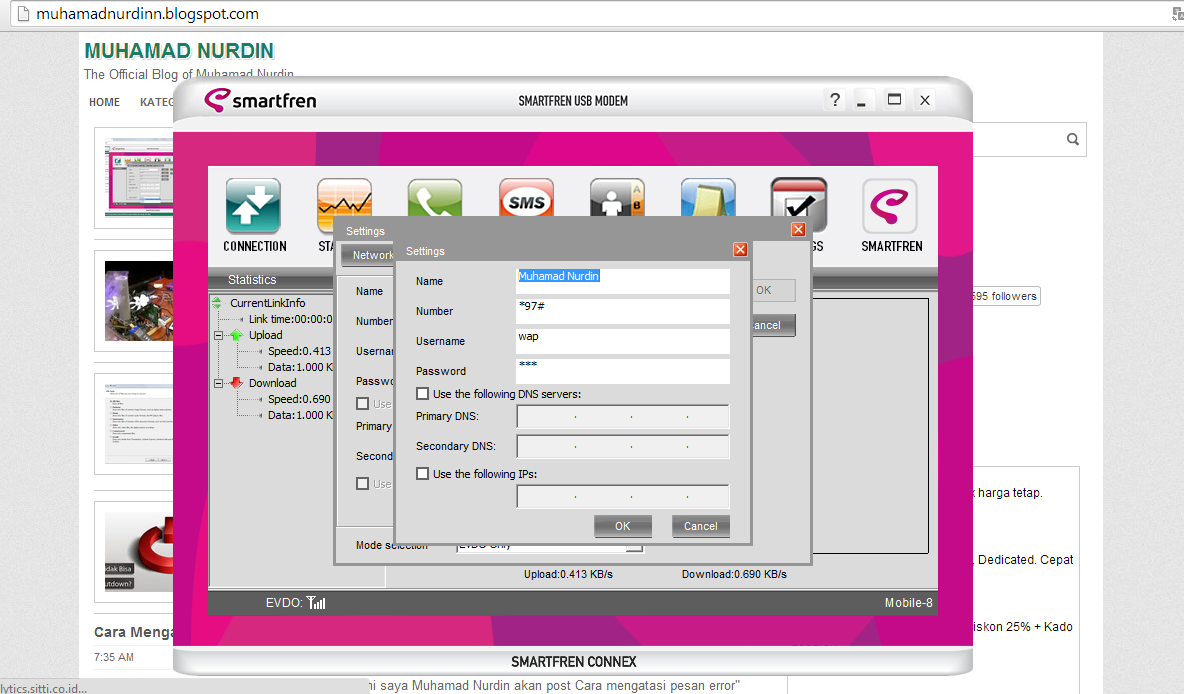The height and width of the screenshot is (694, 1184).
Task: Open the Statistics chart icon
Action: (x=344, y=199)
